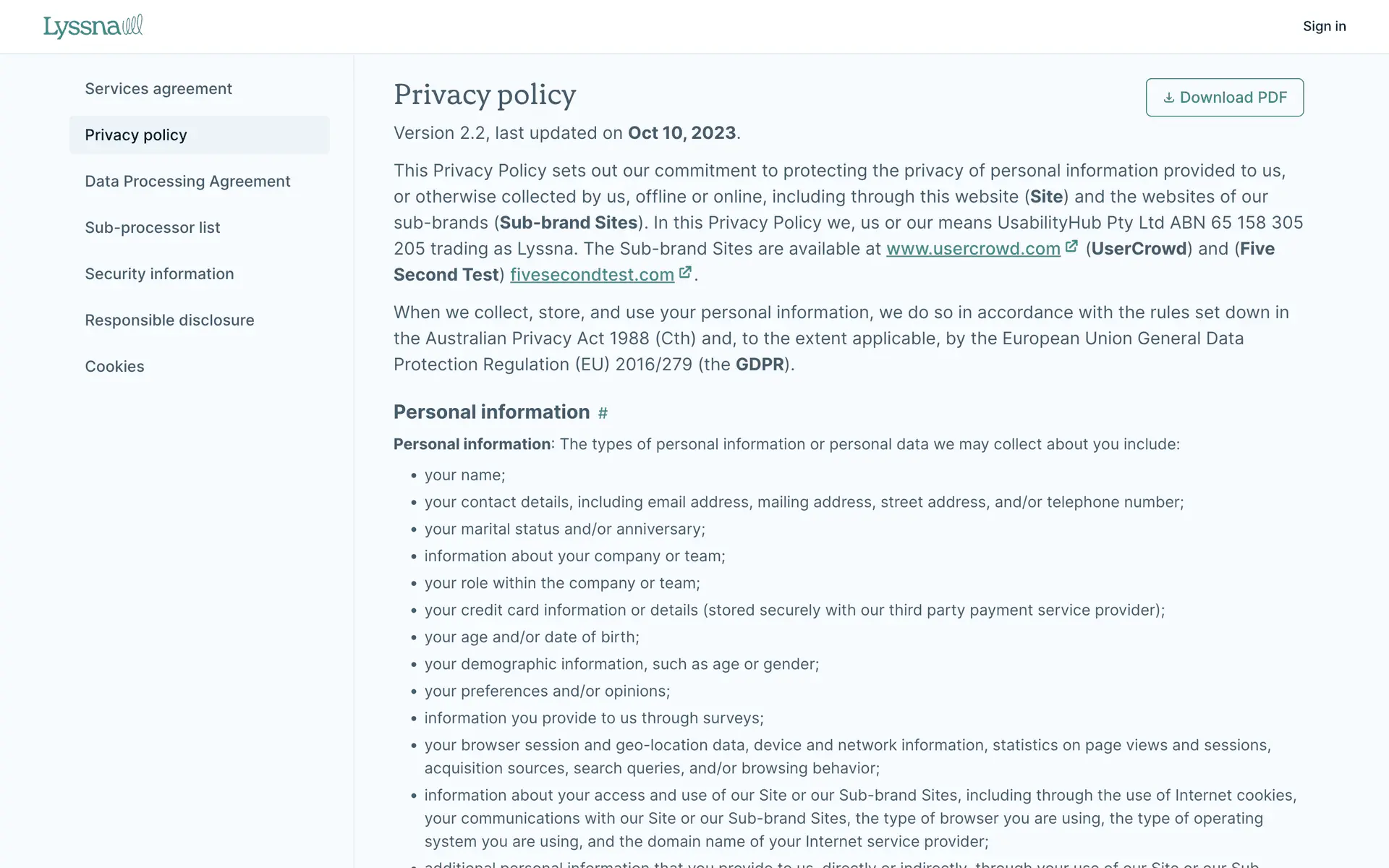
Task: Select Privacy policy in the sidebar
Action: [x=136, y=135]
